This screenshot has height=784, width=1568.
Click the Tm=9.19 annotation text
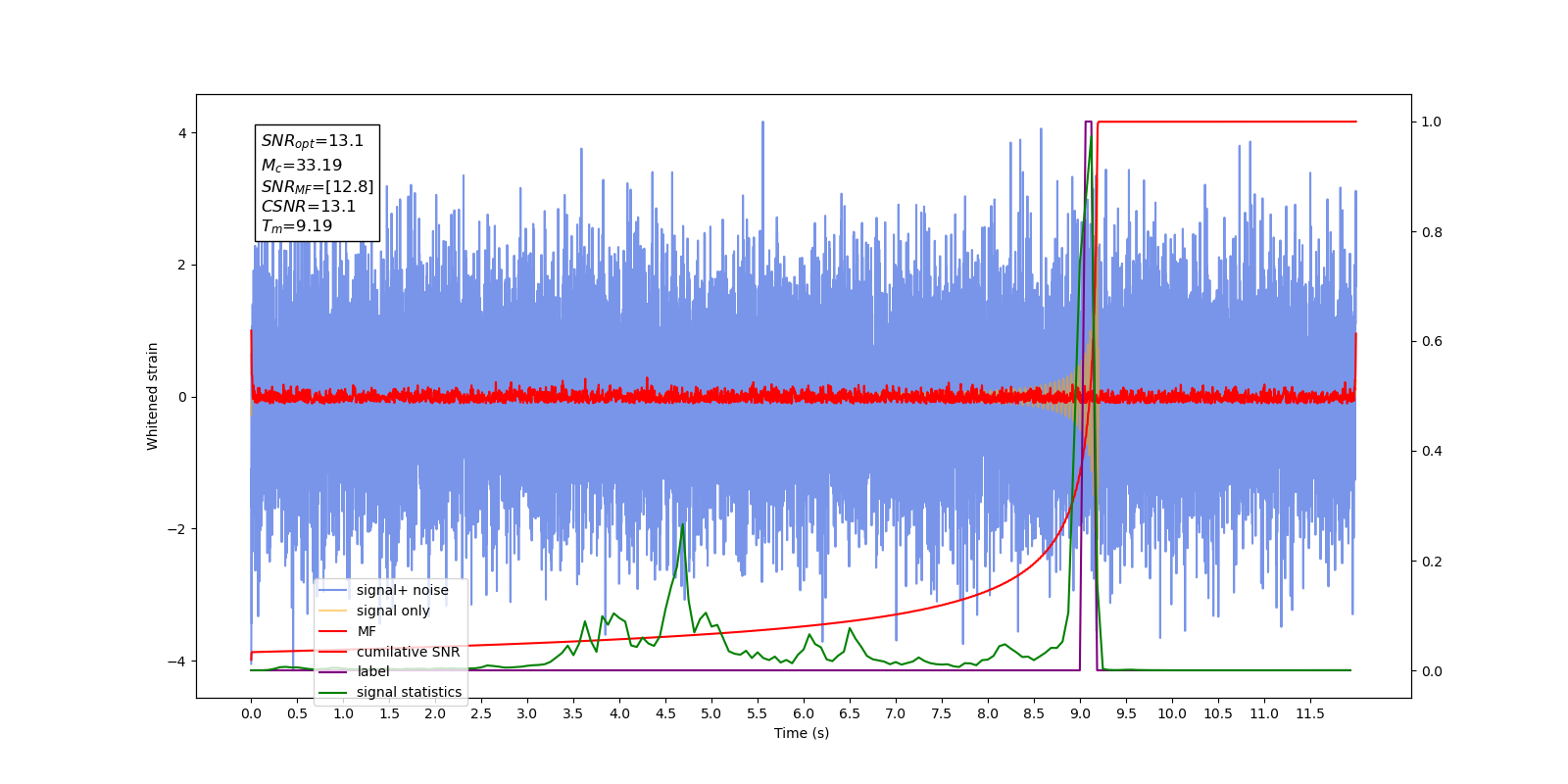(x=297, y=226)
